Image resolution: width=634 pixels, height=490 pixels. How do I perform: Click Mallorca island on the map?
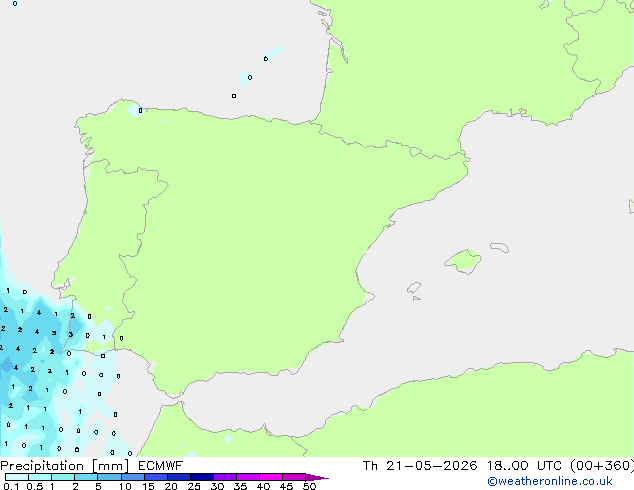[x=464, y=261]
